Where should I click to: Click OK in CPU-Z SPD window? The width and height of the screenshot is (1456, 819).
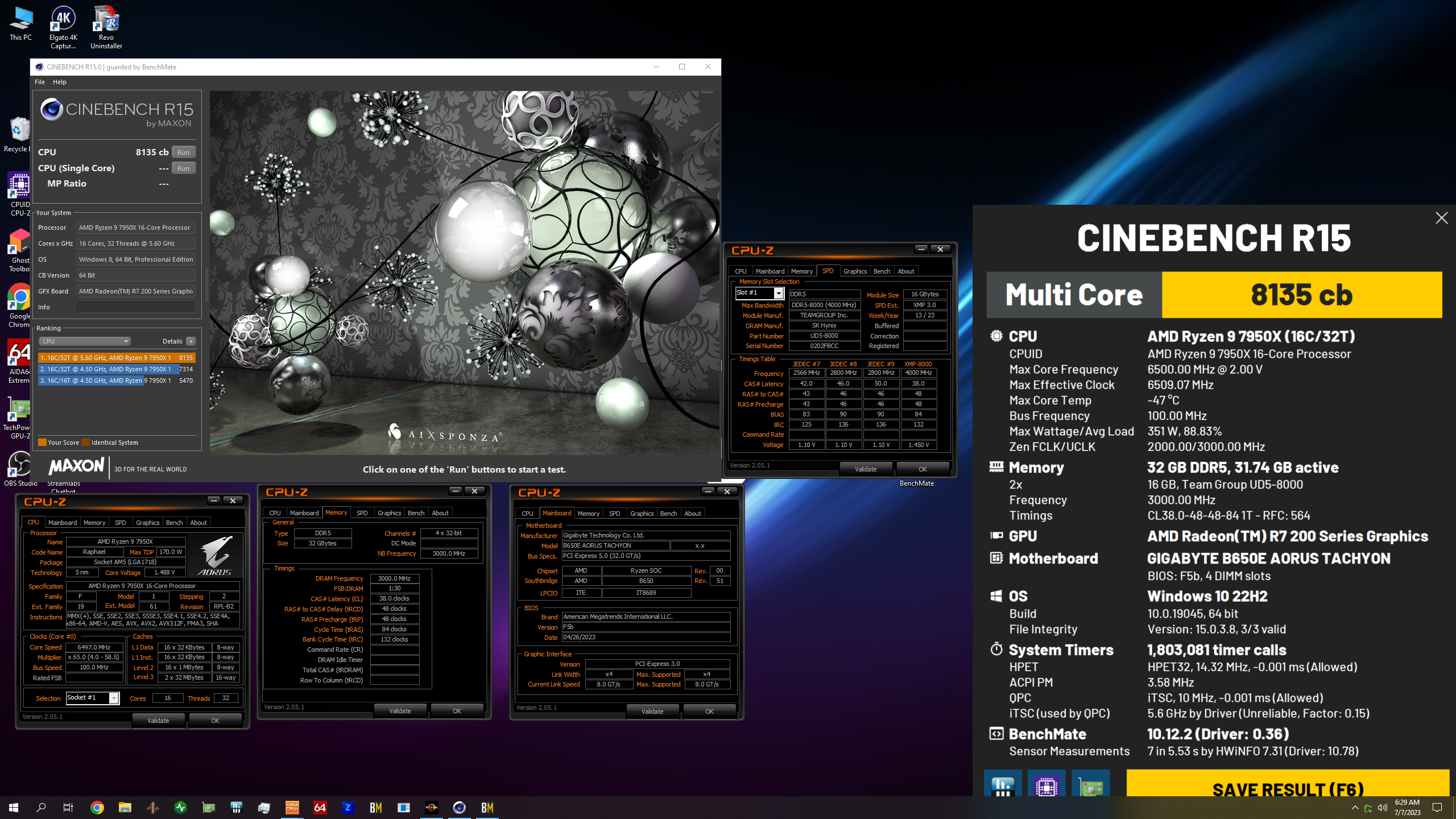[x=923, y=469]
